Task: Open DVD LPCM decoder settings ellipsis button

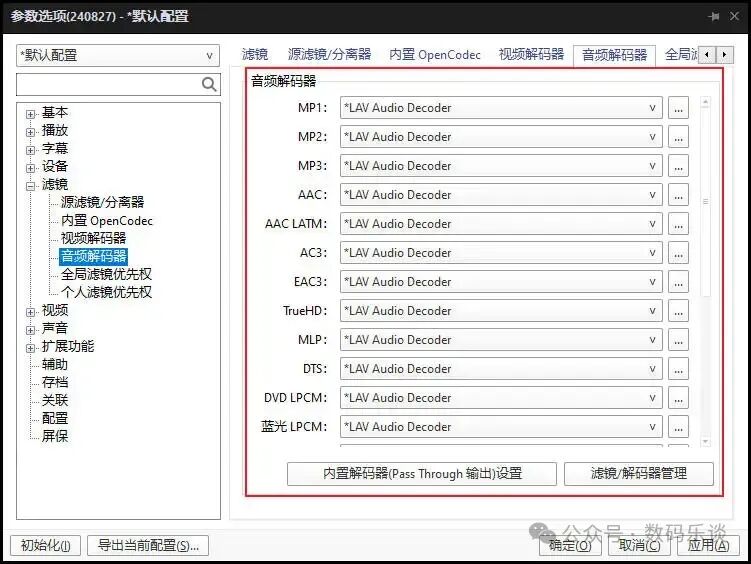Action: click(678, 398)
